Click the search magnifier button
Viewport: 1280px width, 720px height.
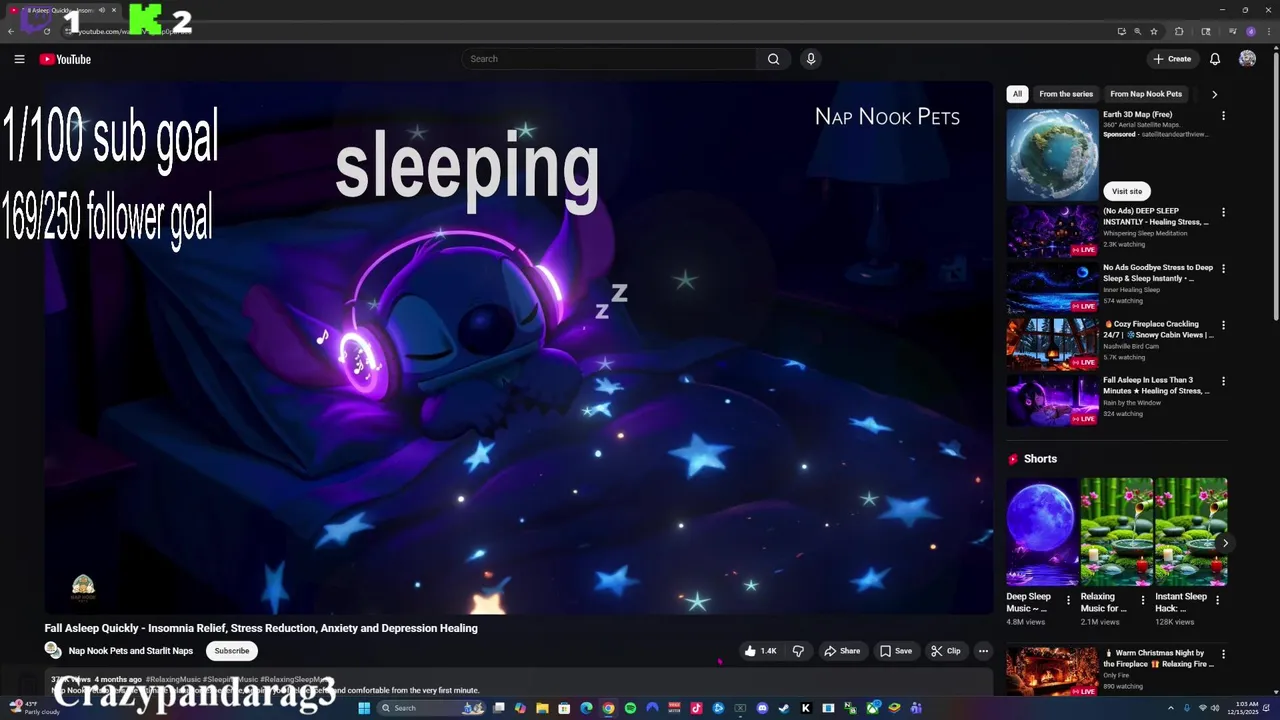(773, 59)
